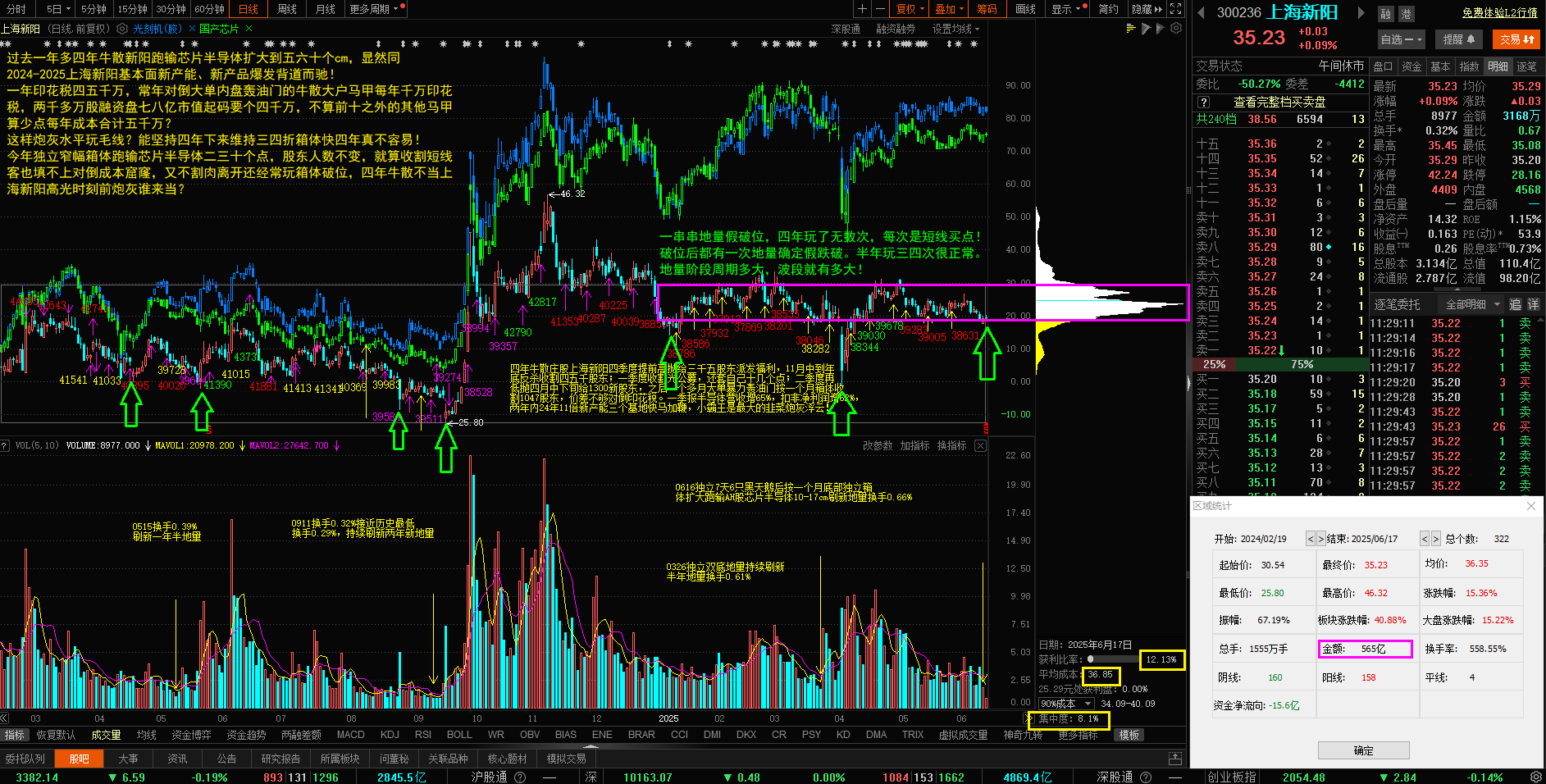The width and height of the screenshot is (1546, 784).
Task: Toggle the 模板 template button
Action: point(1129,735)
